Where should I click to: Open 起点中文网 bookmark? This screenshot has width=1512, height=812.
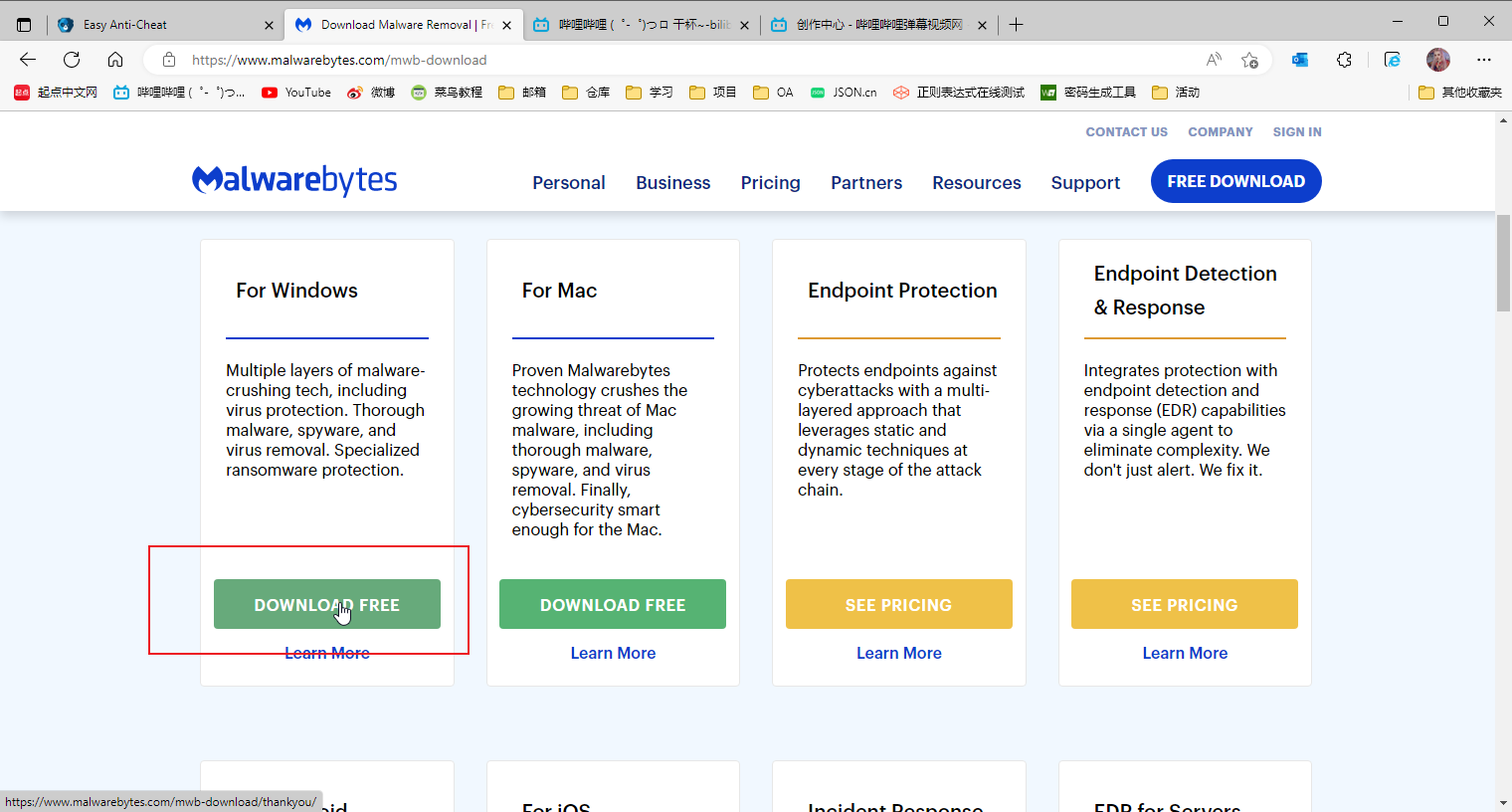click(x=56, y=93)
